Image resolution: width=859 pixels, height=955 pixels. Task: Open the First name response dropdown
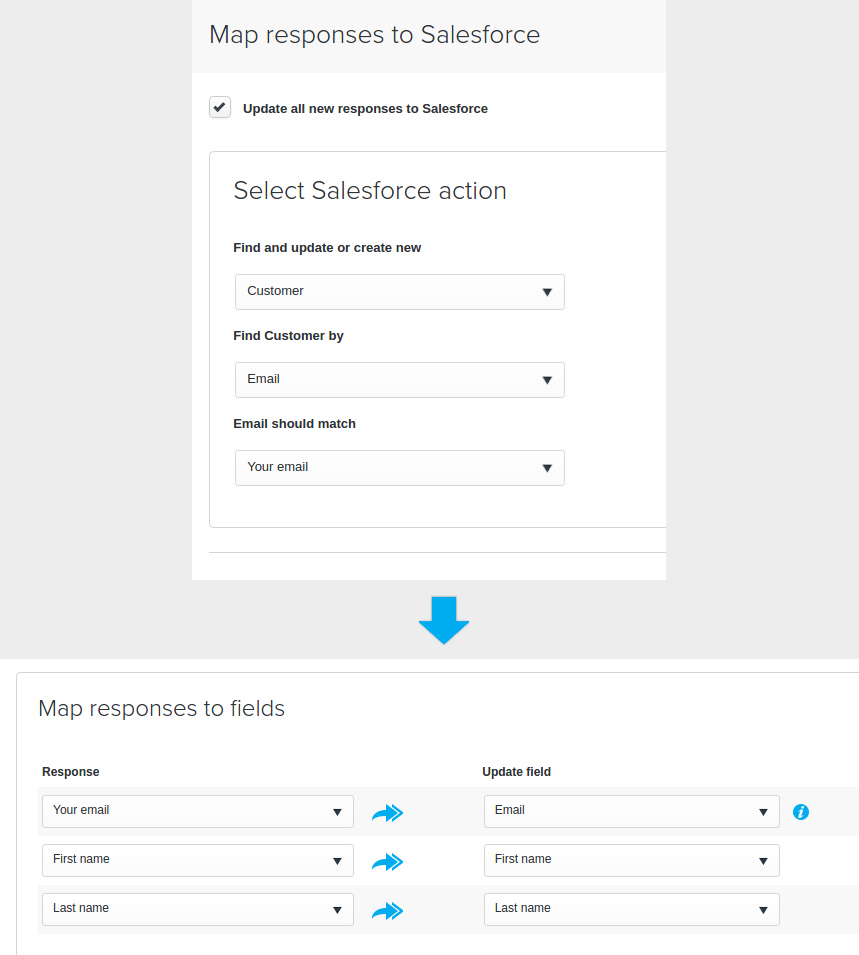pyautogui.click(x=198, y=860)
